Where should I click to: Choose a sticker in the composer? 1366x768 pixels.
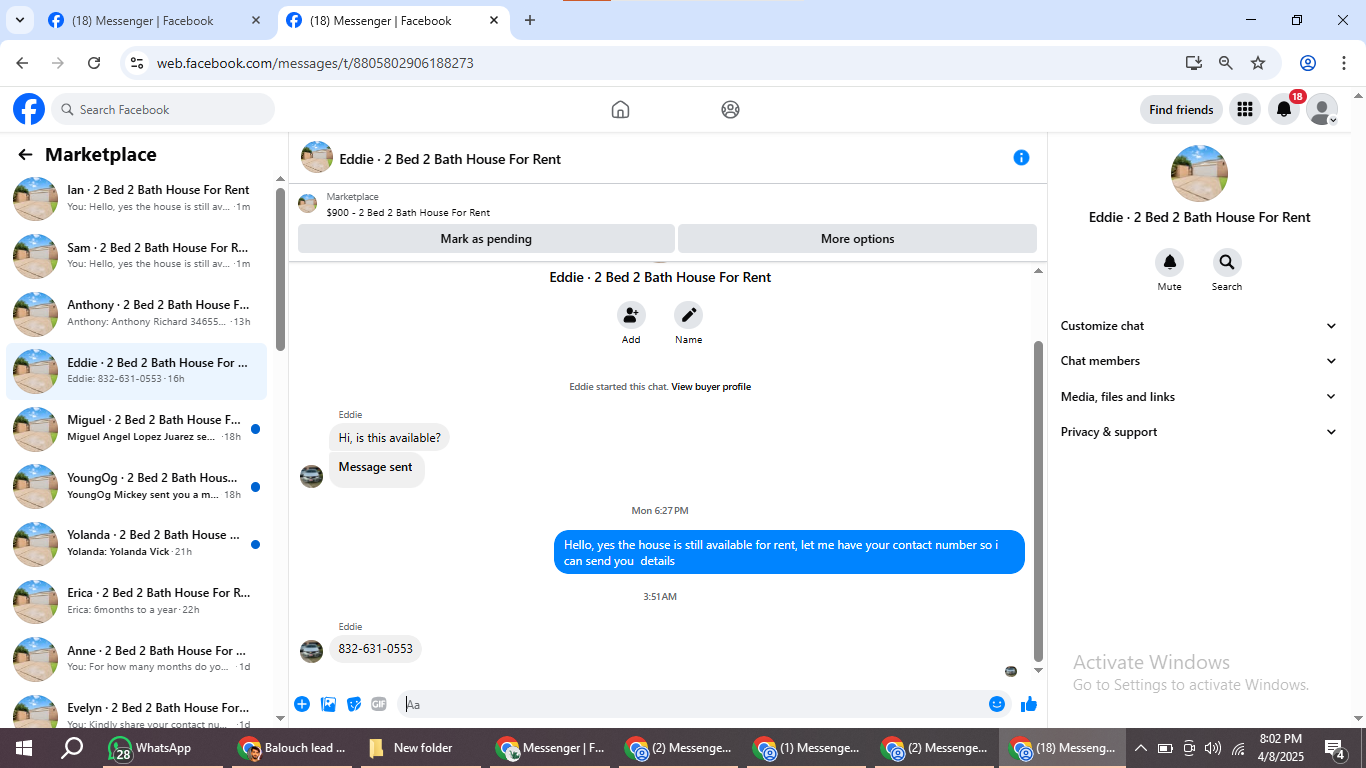(354, 705)
